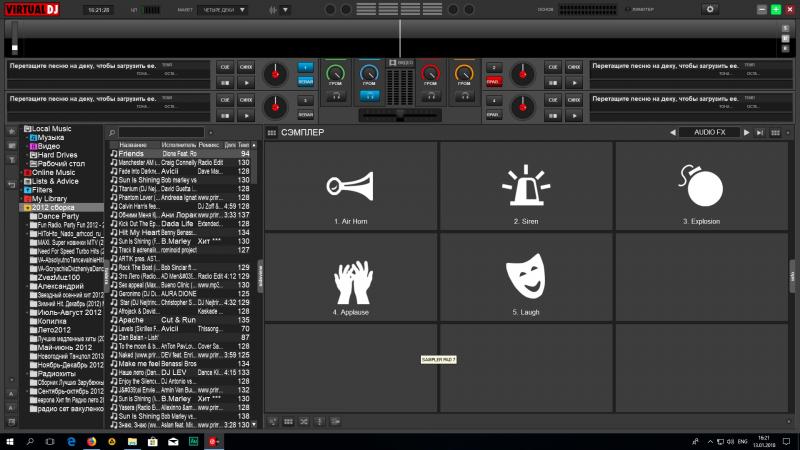Open search options dot beside search field
The width and height of the screenshot is (800, 450).
pyautogui.click(x=211, y=133)
